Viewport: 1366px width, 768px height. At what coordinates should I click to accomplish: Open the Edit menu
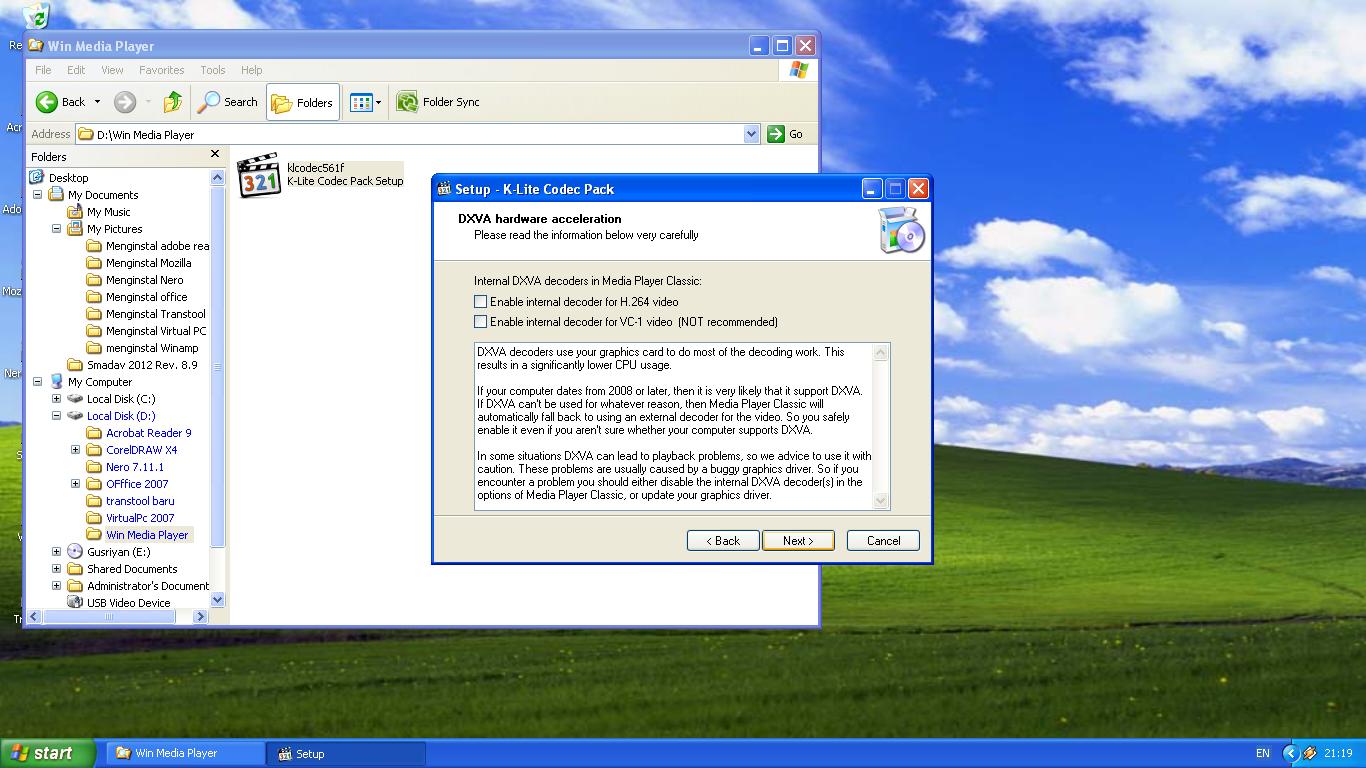(x=76, y=70)
